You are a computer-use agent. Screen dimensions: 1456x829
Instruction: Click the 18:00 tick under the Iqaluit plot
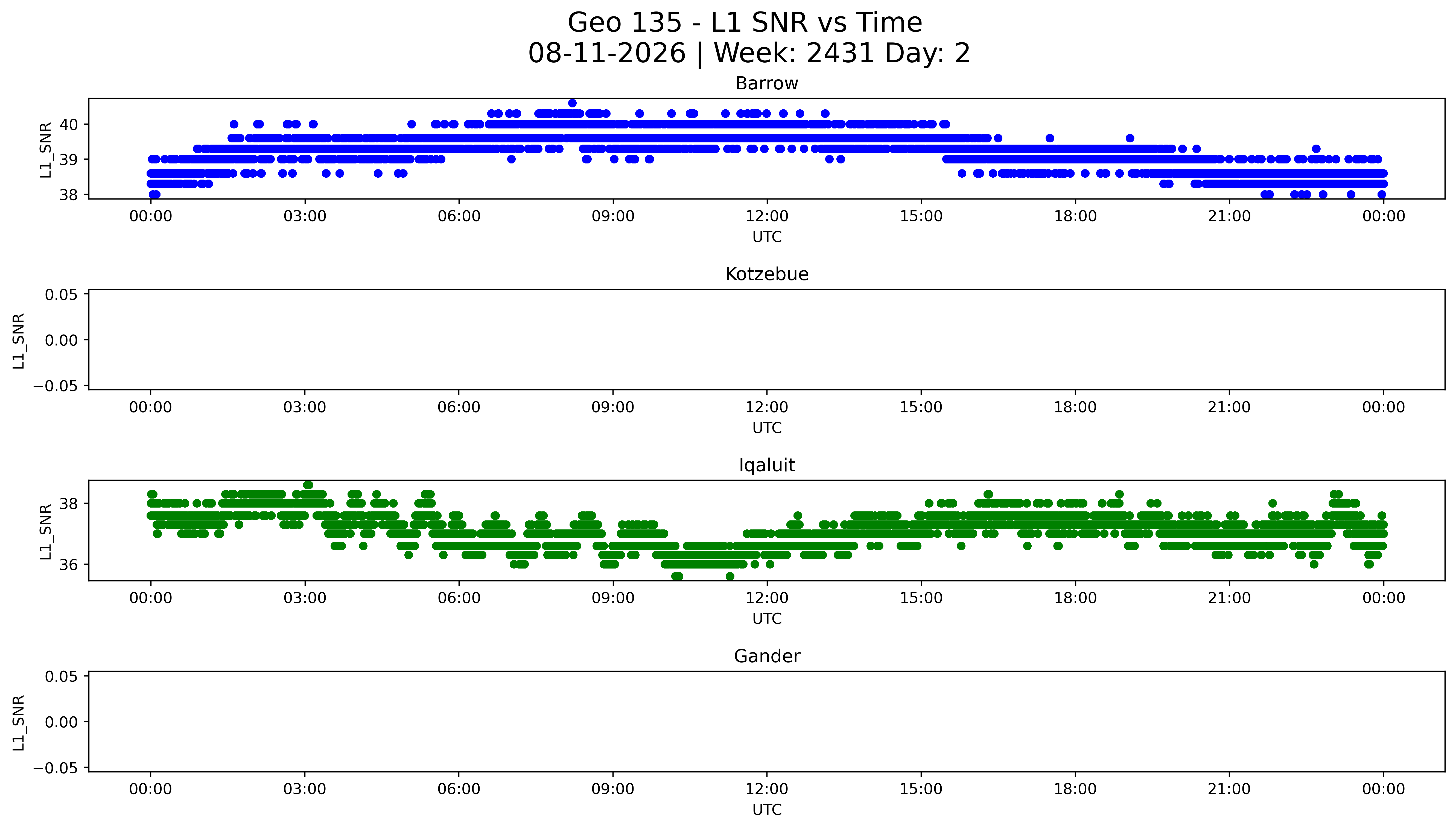[x=1075, y=598]
